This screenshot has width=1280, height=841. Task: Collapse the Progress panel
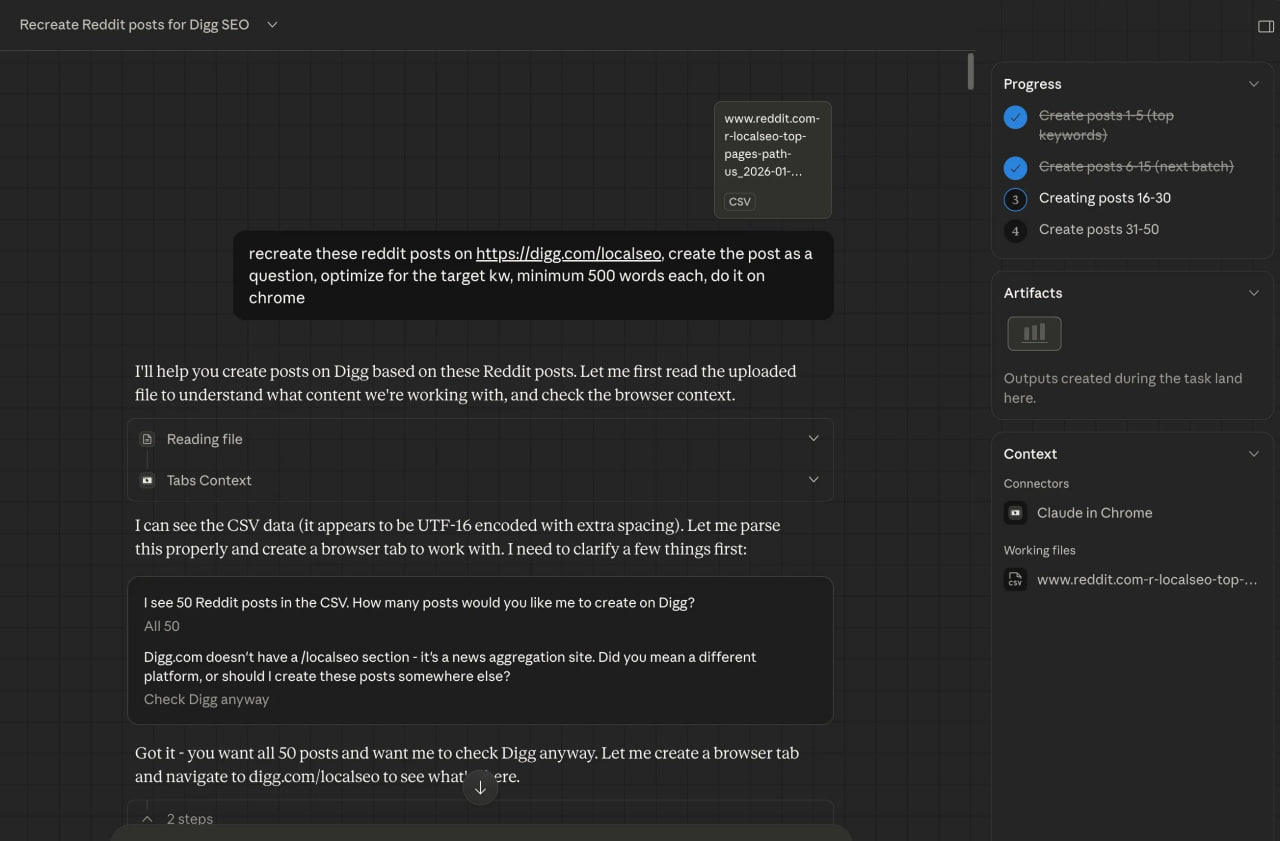1253,84
